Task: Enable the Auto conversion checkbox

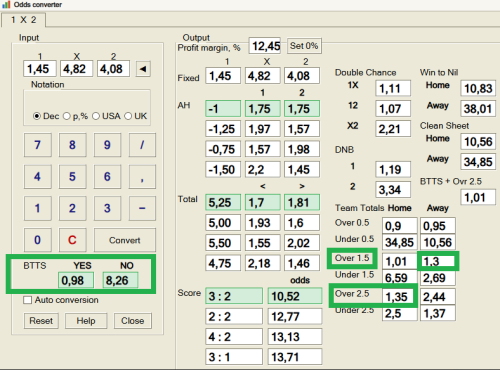Action: (27, 300)
